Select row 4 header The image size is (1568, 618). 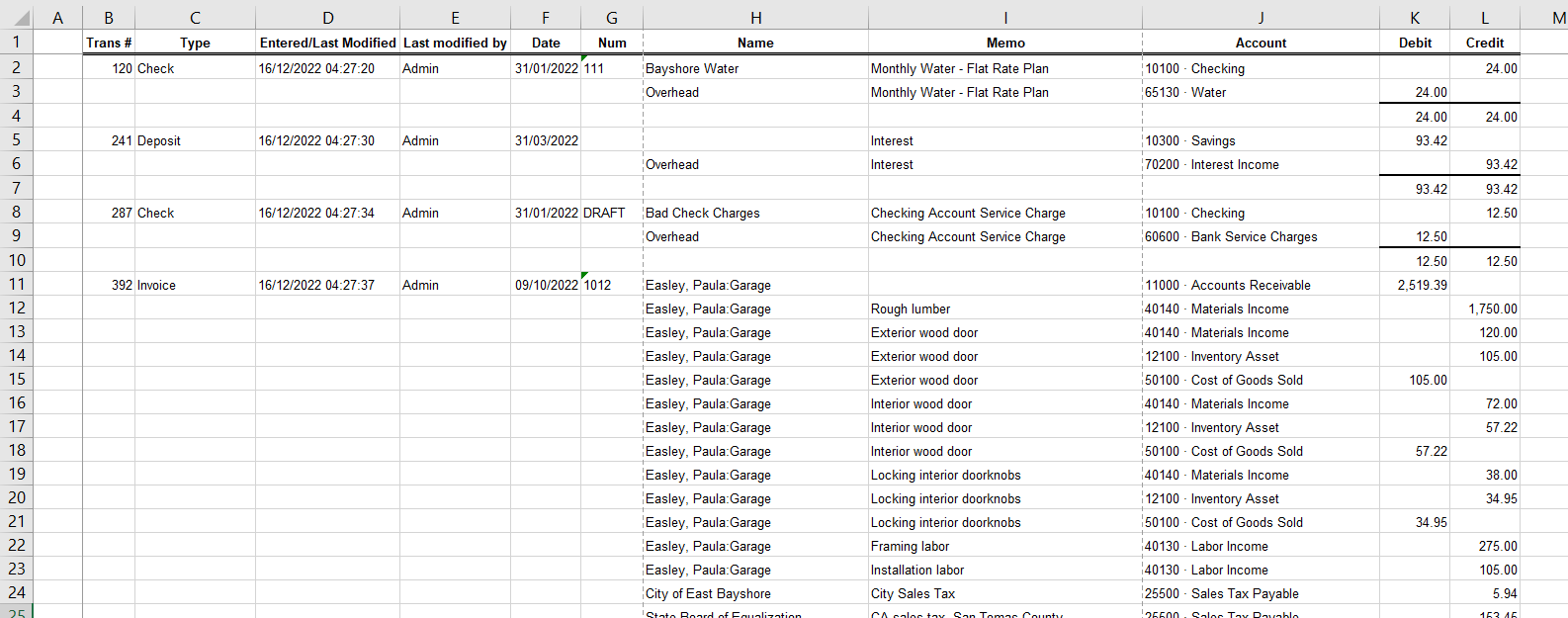pos(17,116)
